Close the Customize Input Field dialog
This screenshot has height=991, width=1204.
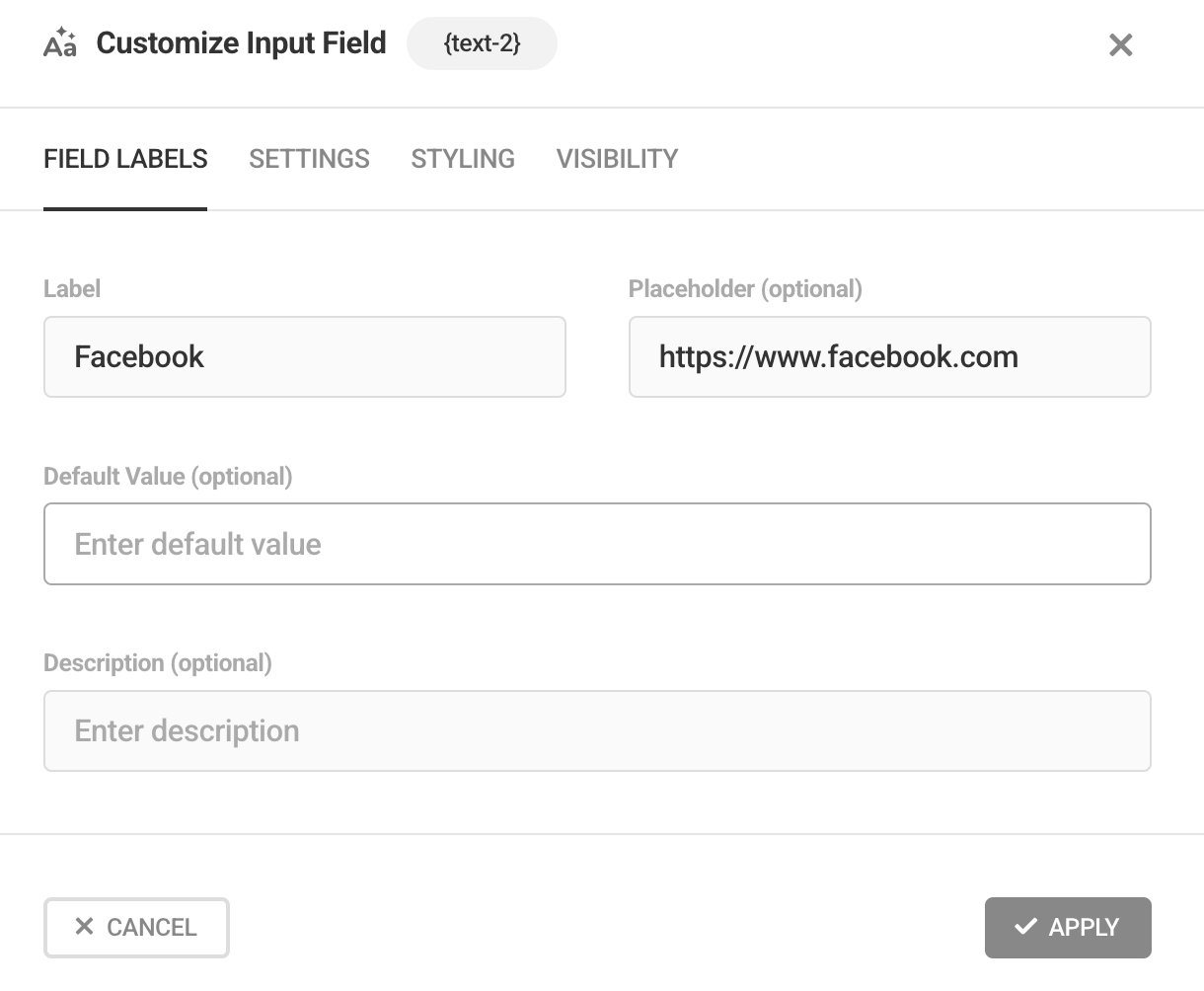[x=1120, y=44]
